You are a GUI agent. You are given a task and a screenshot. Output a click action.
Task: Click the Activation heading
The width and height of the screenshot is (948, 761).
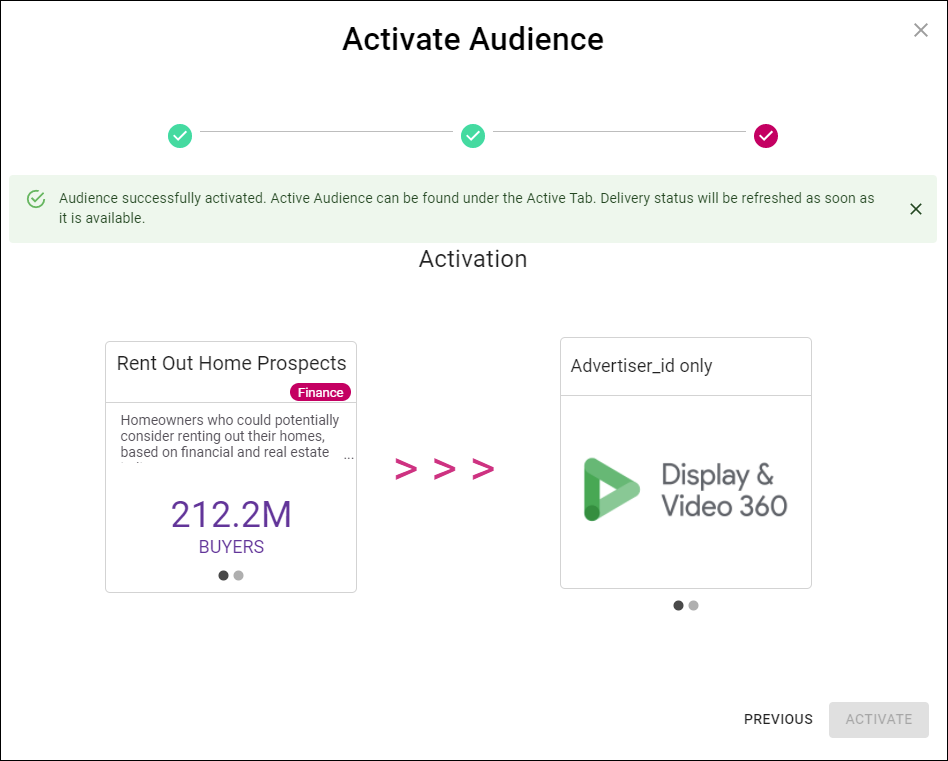tap(473, 259)
